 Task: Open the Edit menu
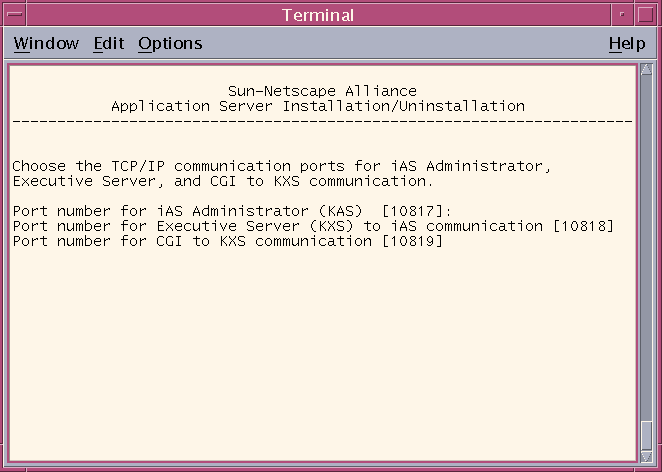coord(109,43)
